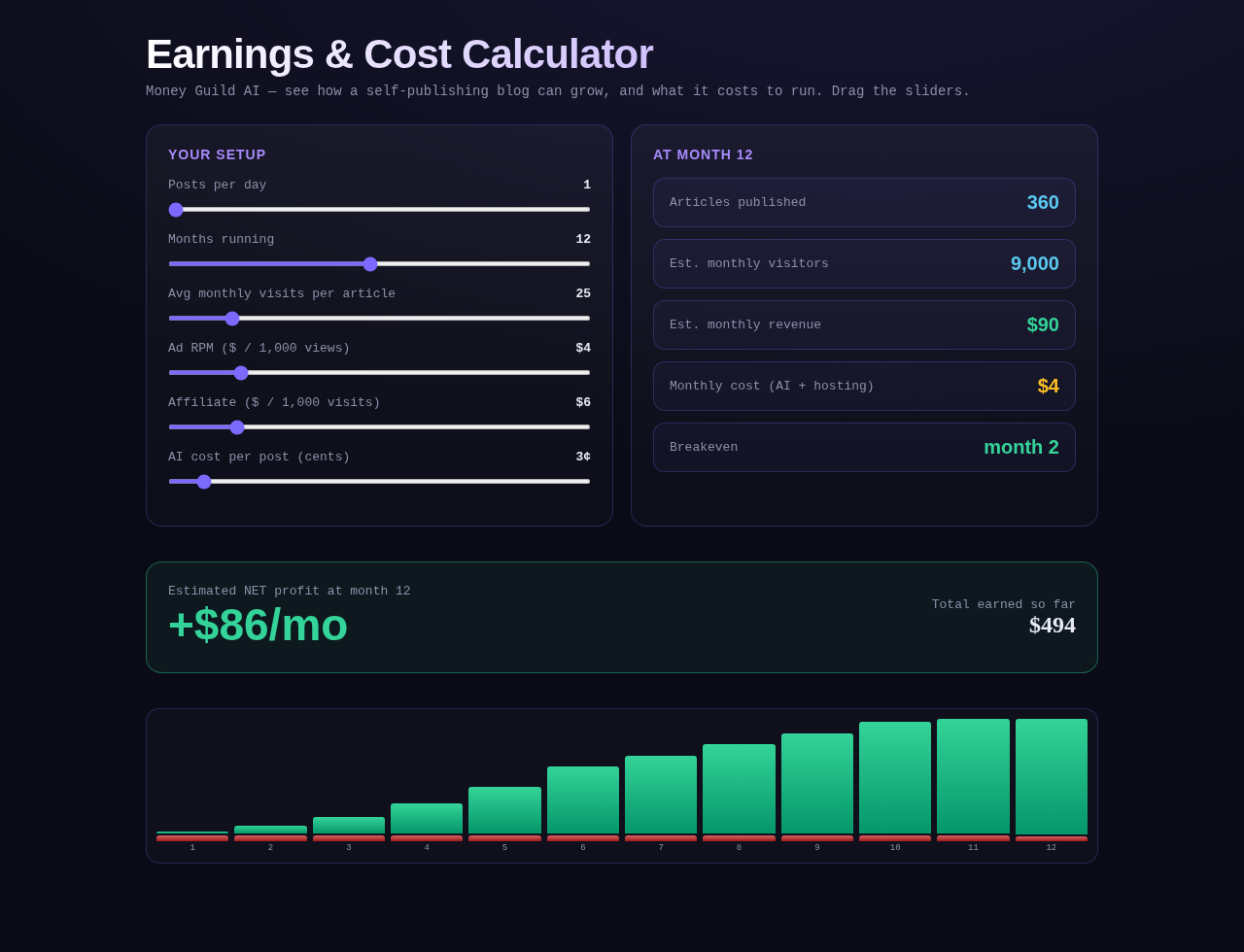Click the Affiliate slider handle
Viewport: 1244px width, 952px height.
(x=237, y=427)
